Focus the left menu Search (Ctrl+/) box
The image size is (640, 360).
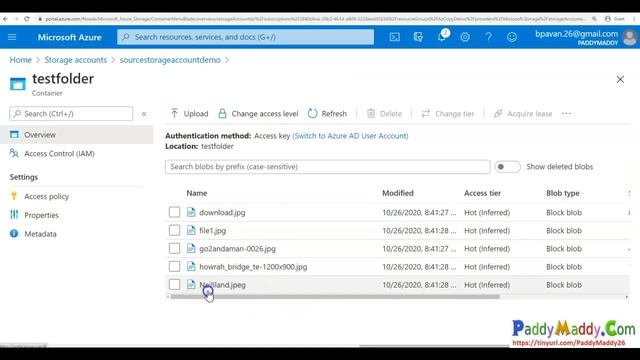coord(71,113)
